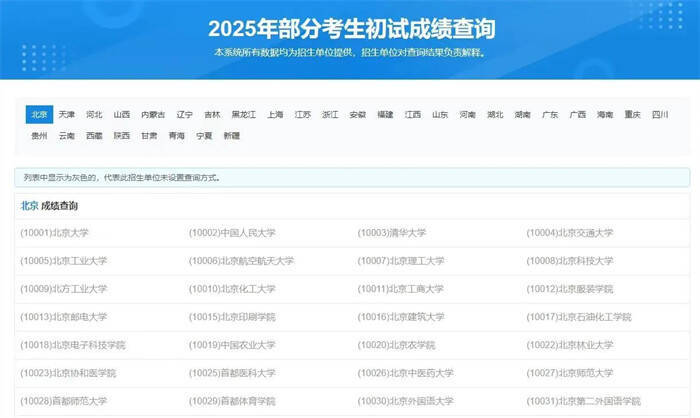Switch to the 内蒙古 province tab
Image resolution: width=700 pixels, height=418 pixels.
click(x=153, y=115)
